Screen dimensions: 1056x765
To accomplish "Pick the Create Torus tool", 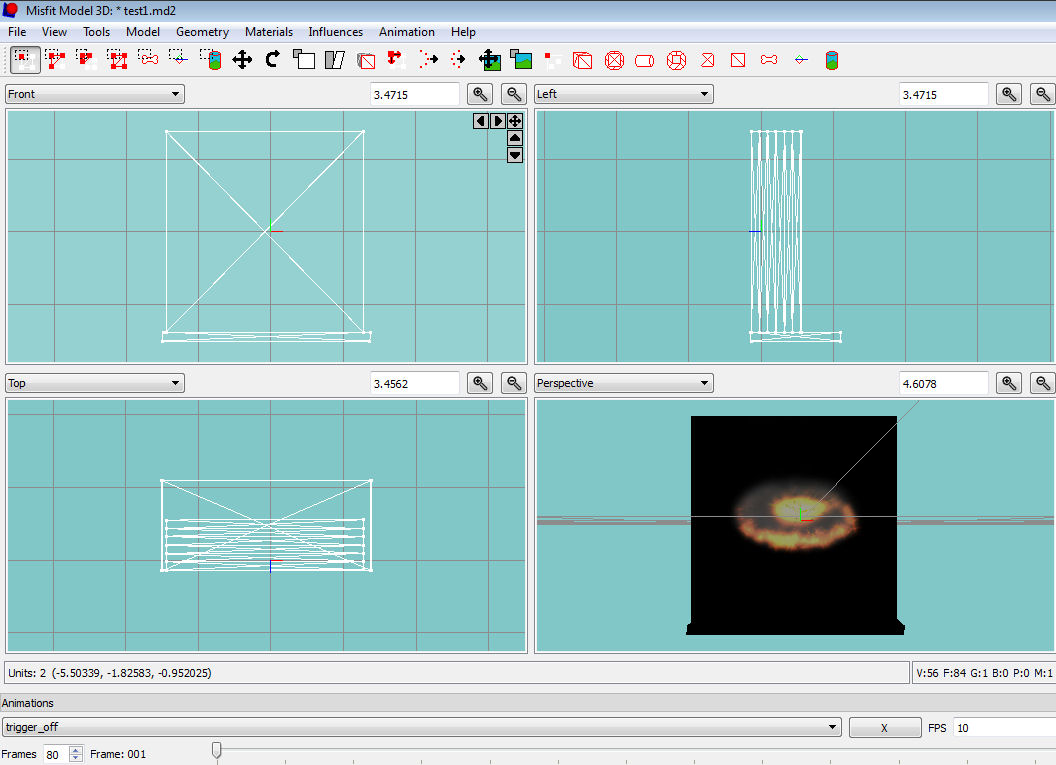I will click(x=676, y=60).
